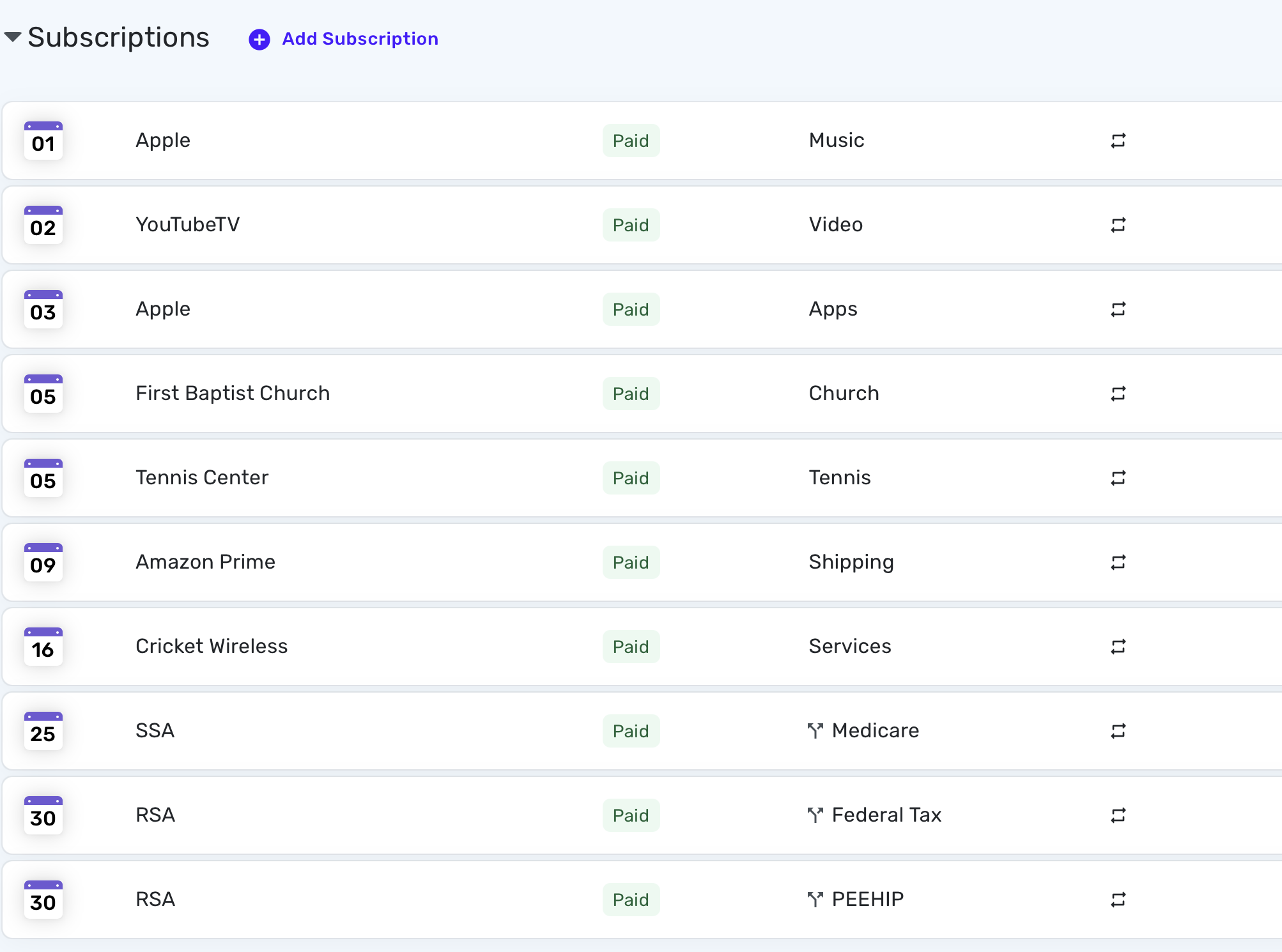
Task: Click the Paid badge for RSA PEEHIP
Action: click(631, 900)
